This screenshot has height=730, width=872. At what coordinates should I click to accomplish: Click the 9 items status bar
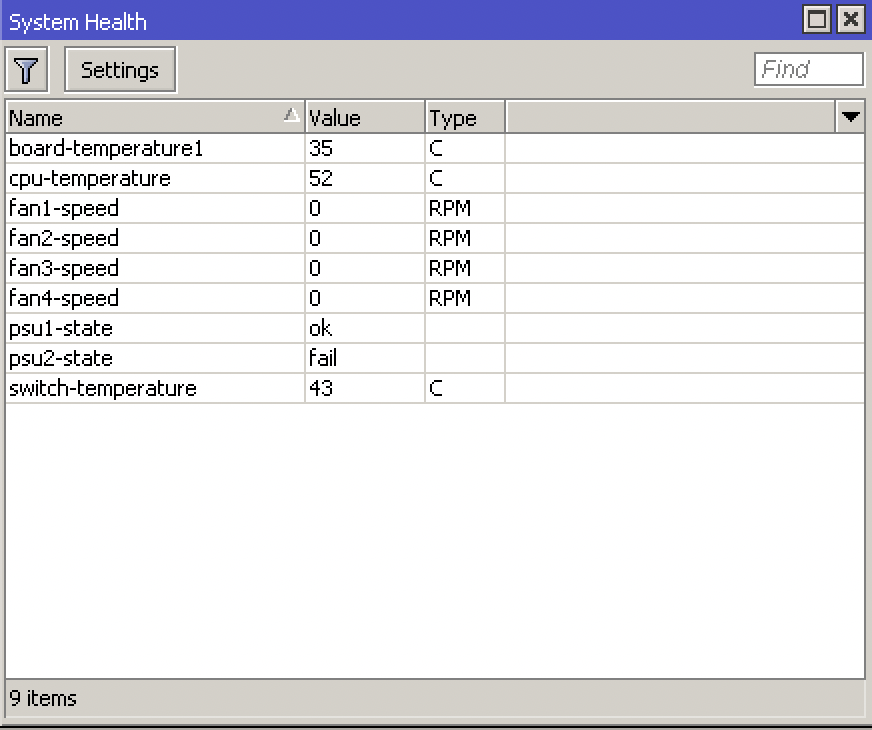point(42,698)
